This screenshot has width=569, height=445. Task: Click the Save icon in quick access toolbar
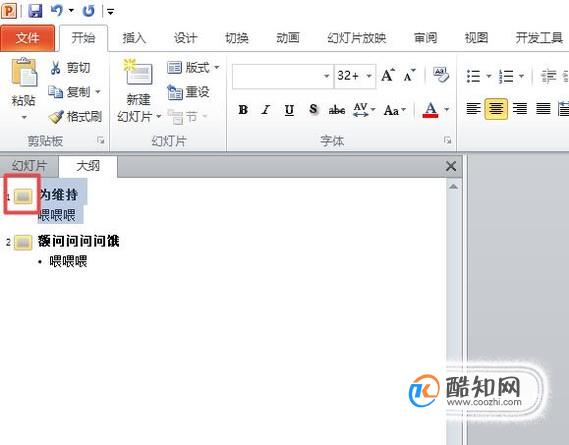coord(35,11)
